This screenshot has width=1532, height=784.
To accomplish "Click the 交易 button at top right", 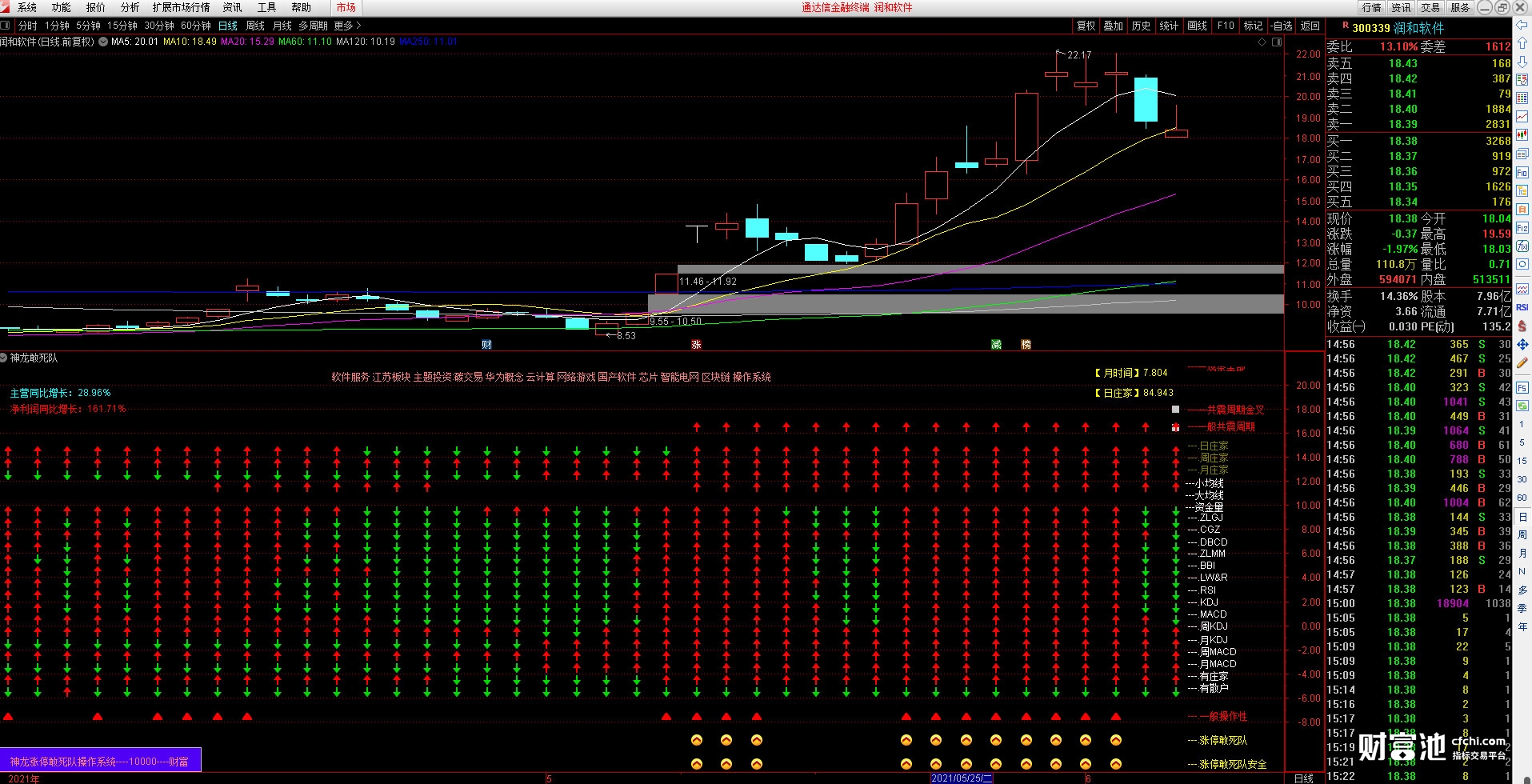I will [1431, 7].
